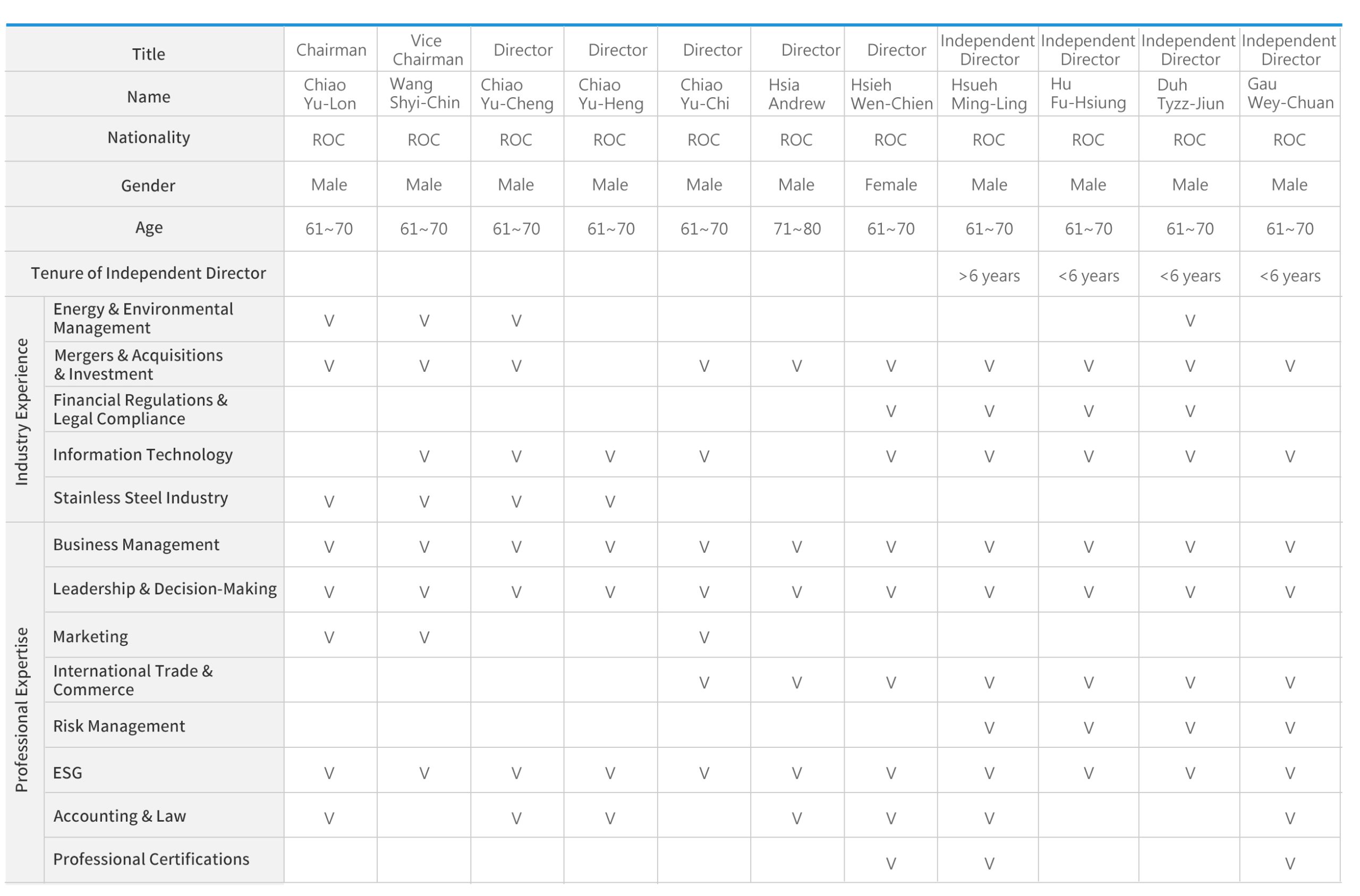Click the name 'Hsia Andrew'
Image resolution: width=1360 pixels, height=896 pixels.
(x=796, y=95)
